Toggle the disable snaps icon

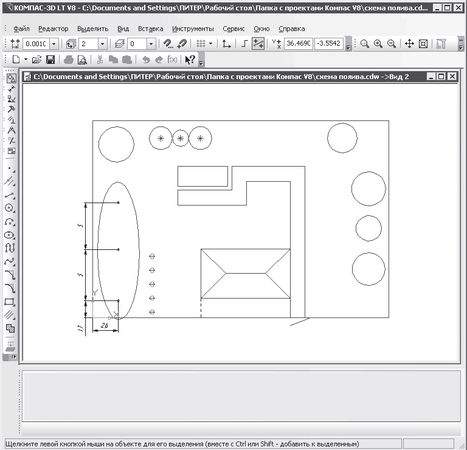(x=182, y=44)
